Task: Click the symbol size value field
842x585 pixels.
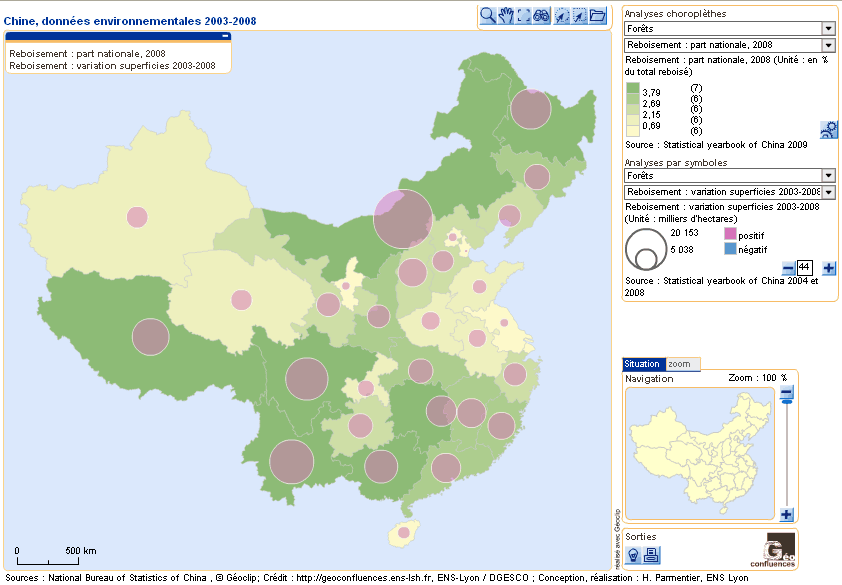Action: click(804, 268)
